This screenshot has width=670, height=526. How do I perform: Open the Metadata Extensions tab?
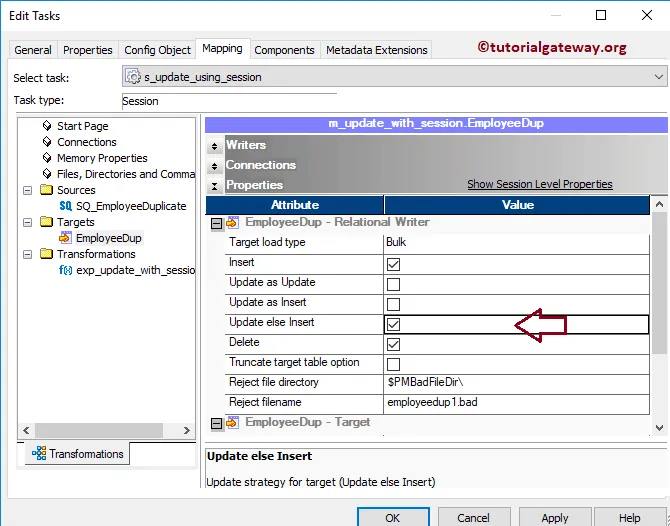pyautogui.click(x=376, y=50)
